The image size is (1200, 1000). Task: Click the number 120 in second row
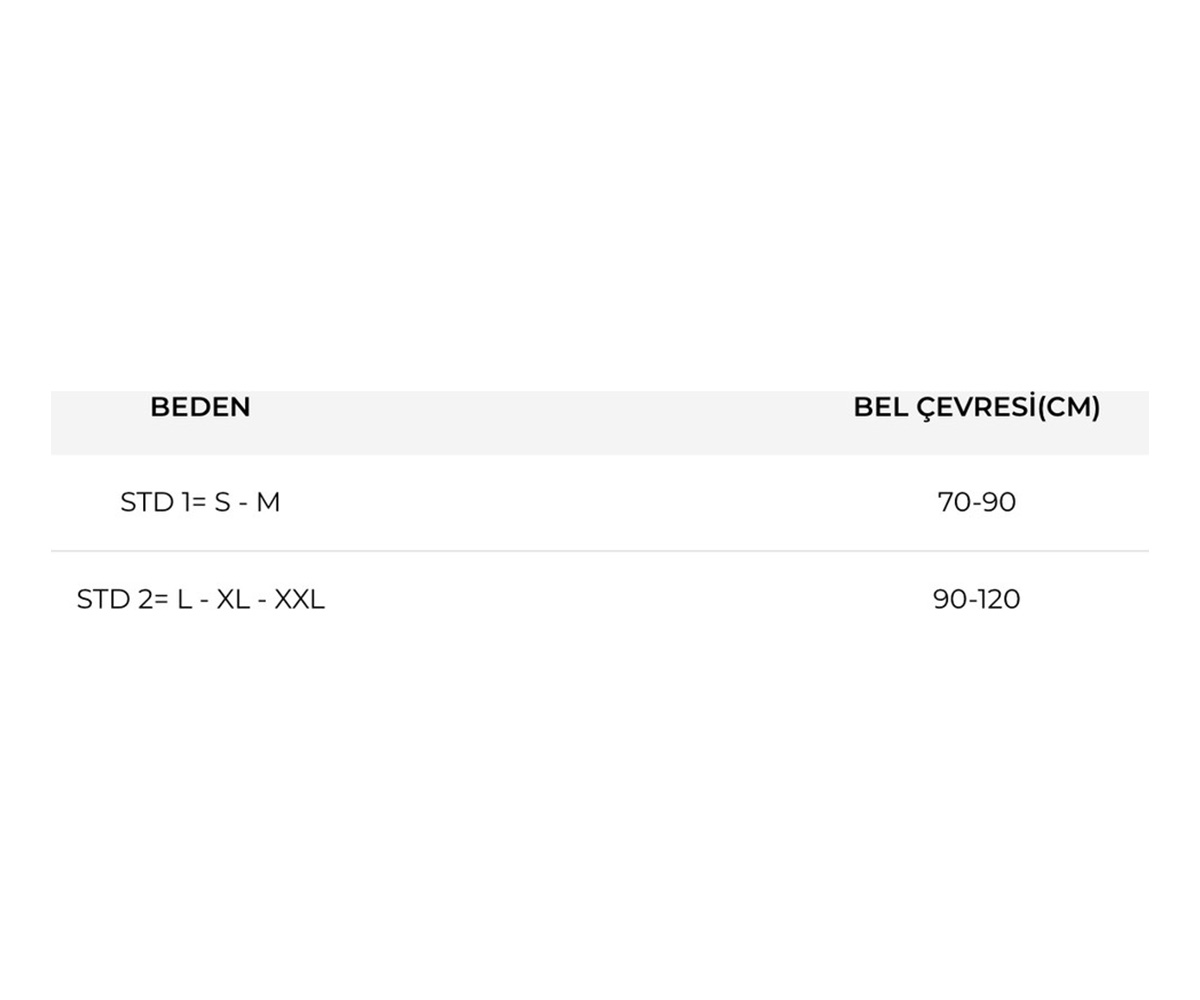pos(996,599)
